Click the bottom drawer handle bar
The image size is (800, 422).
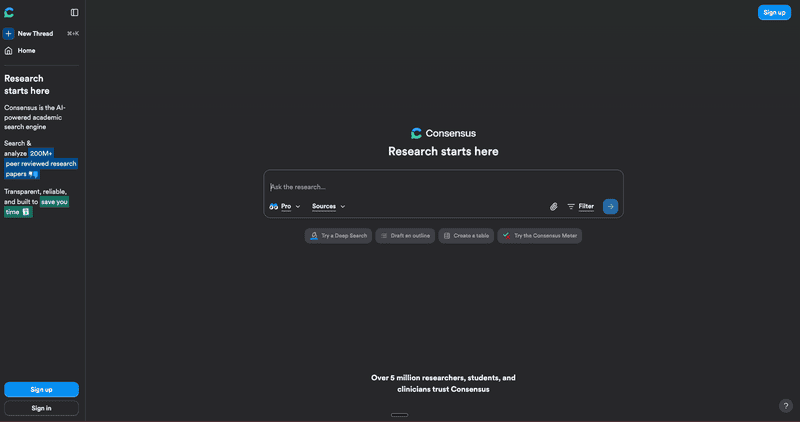point(399,415)
